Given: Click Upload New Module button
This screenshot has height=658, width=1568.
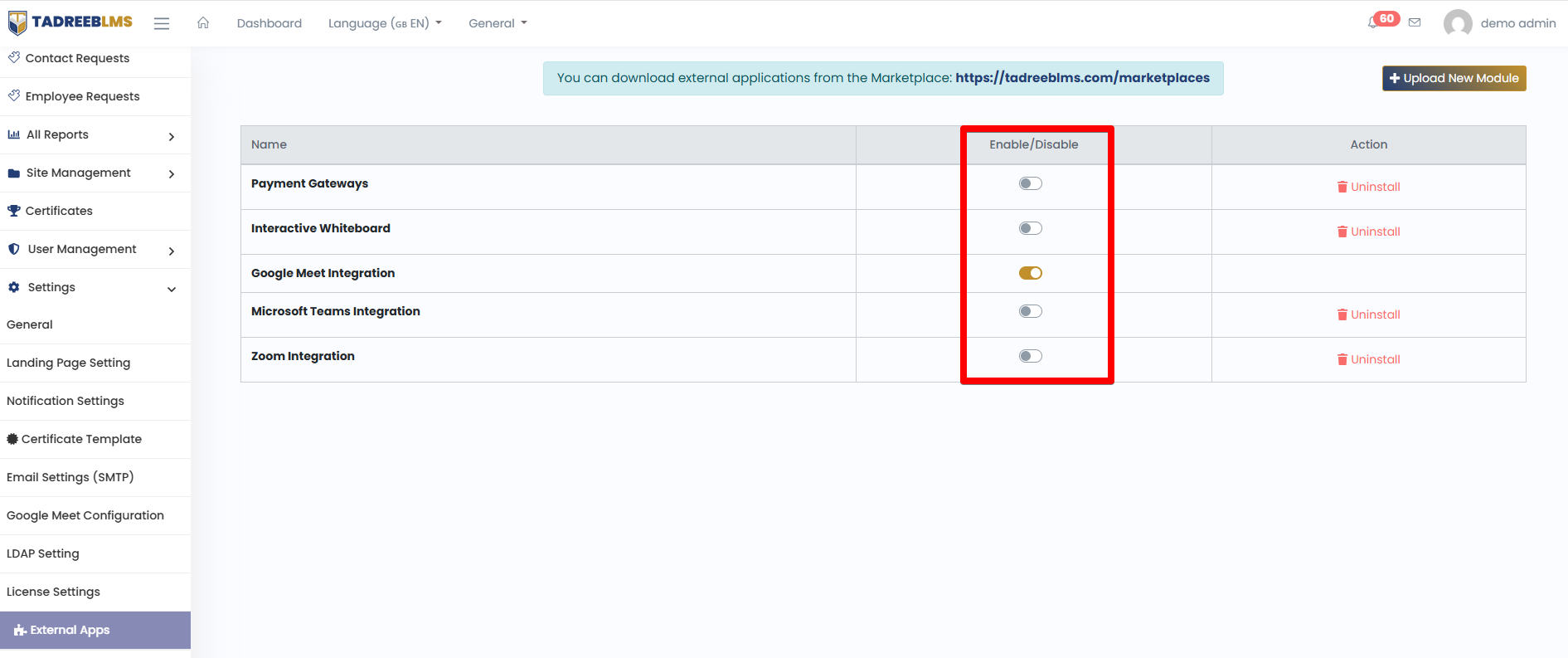Looking at the screenshot, I should [x=1454, y=78].
